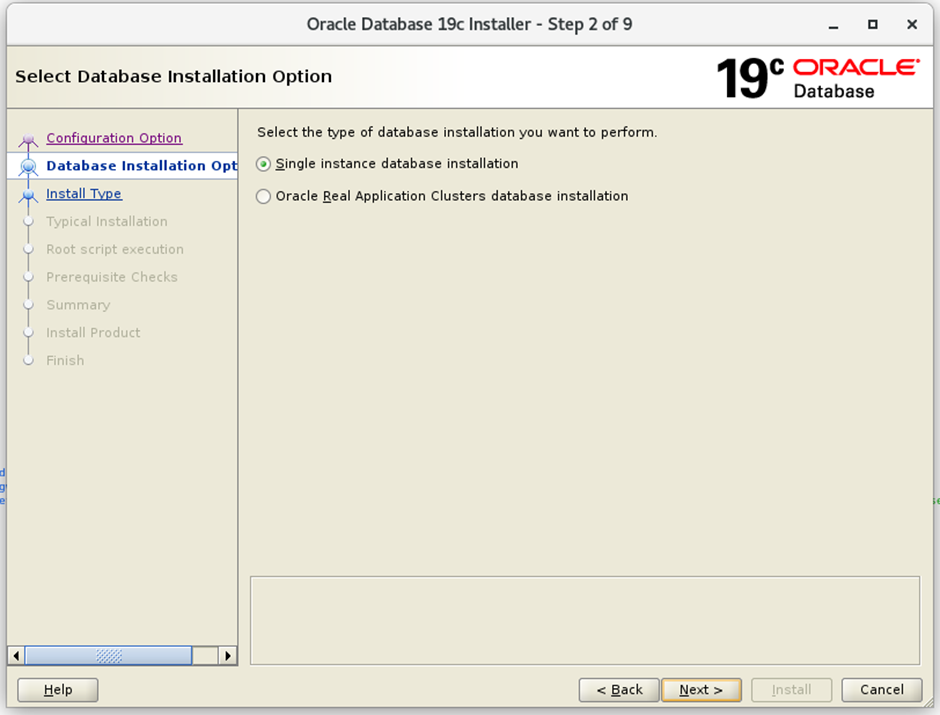This screenshot has width=940, height=715.
Task: Open the Install Type step link
Action: (x=84, y=194)
